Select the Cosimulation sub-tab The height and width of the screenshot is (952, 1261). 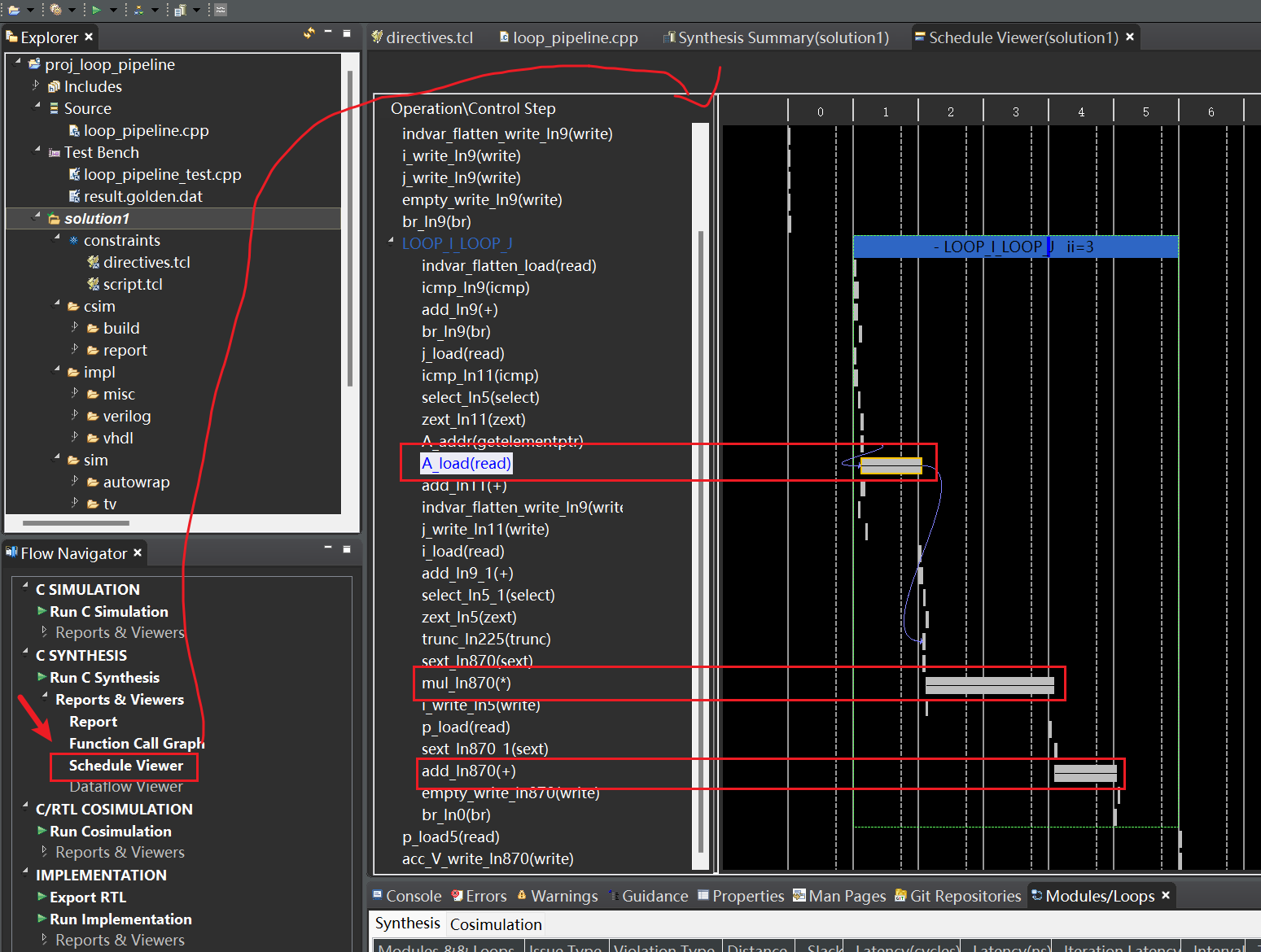tap(496, 924)
